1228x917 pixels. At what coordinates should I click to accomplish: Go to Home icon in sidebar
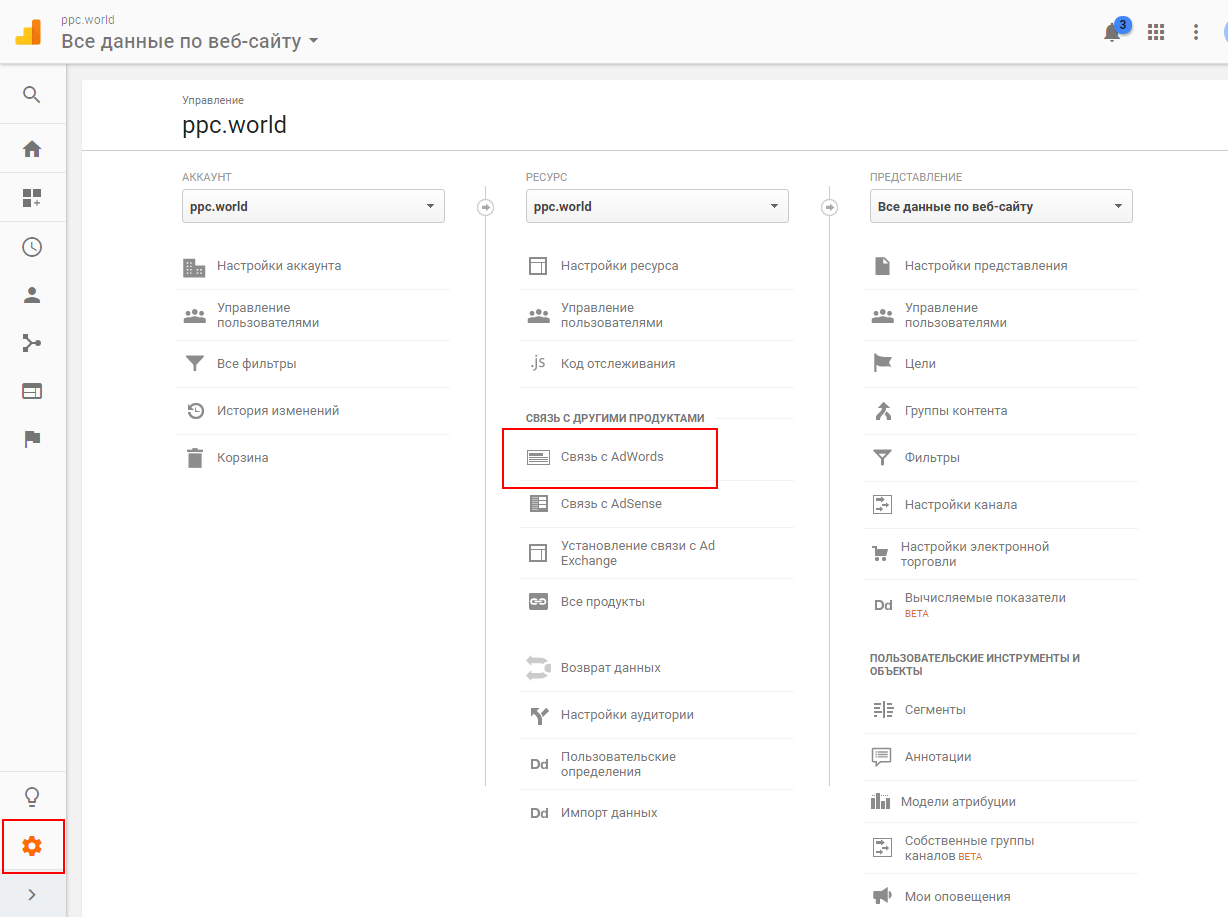pyautogui.click(x=32, y=149)
